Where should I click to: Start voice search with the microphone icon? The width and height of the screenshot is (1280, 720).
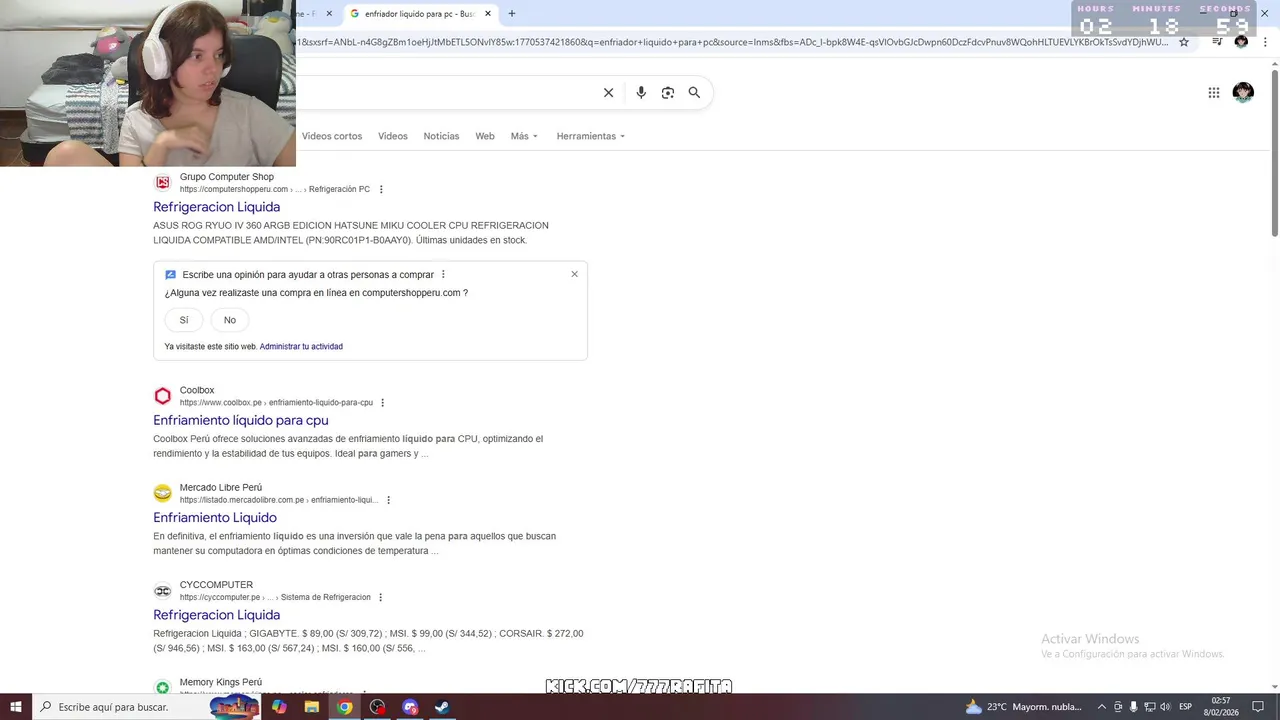coord(641,93)
